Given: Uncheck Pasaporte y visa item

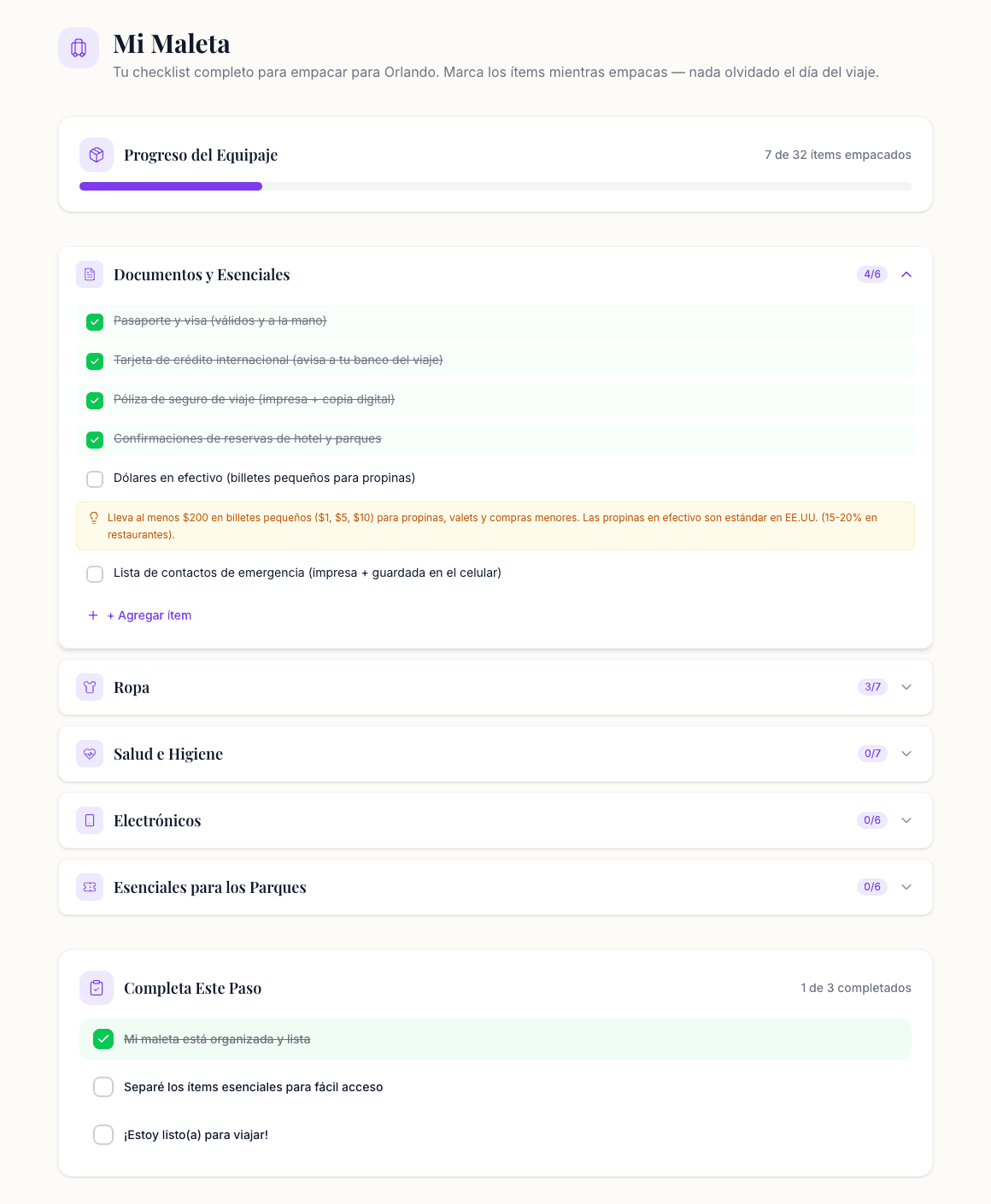Looking at the screenshot, I should [95, 321].
